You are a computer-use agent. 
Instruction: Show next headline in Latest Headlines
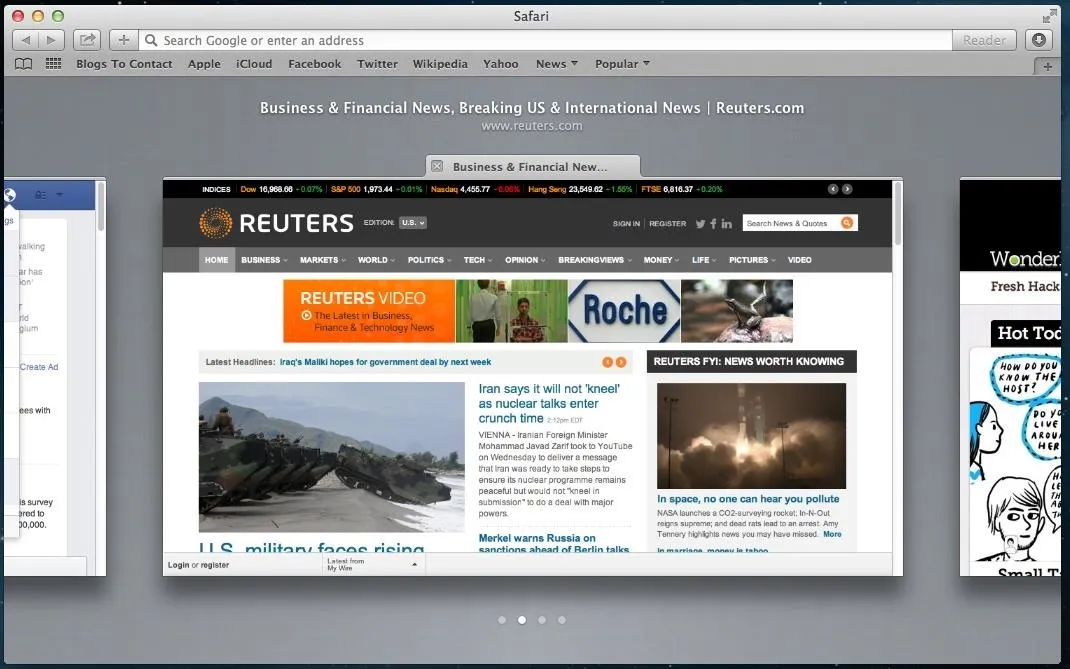(x=621, y=362)
